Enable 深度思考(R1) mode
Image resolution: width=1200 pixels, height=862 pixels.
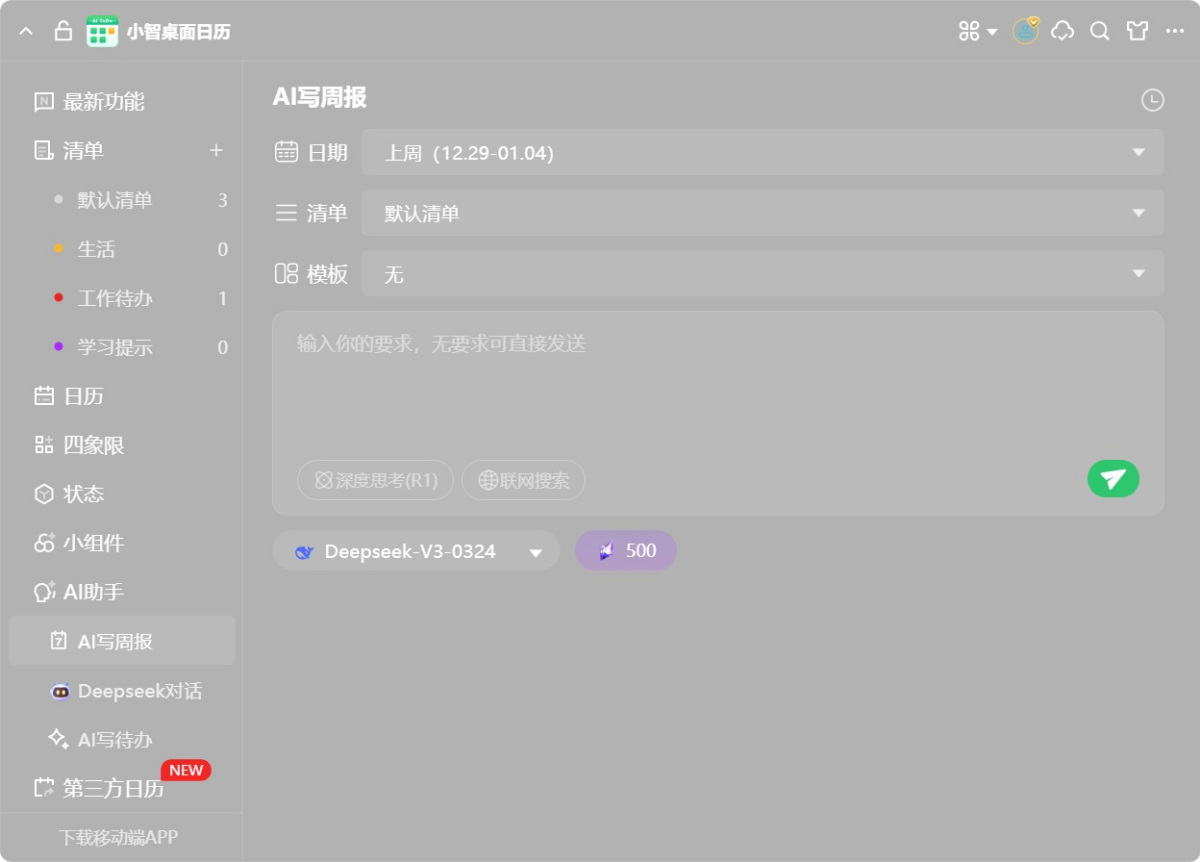(x=375, y=480)
